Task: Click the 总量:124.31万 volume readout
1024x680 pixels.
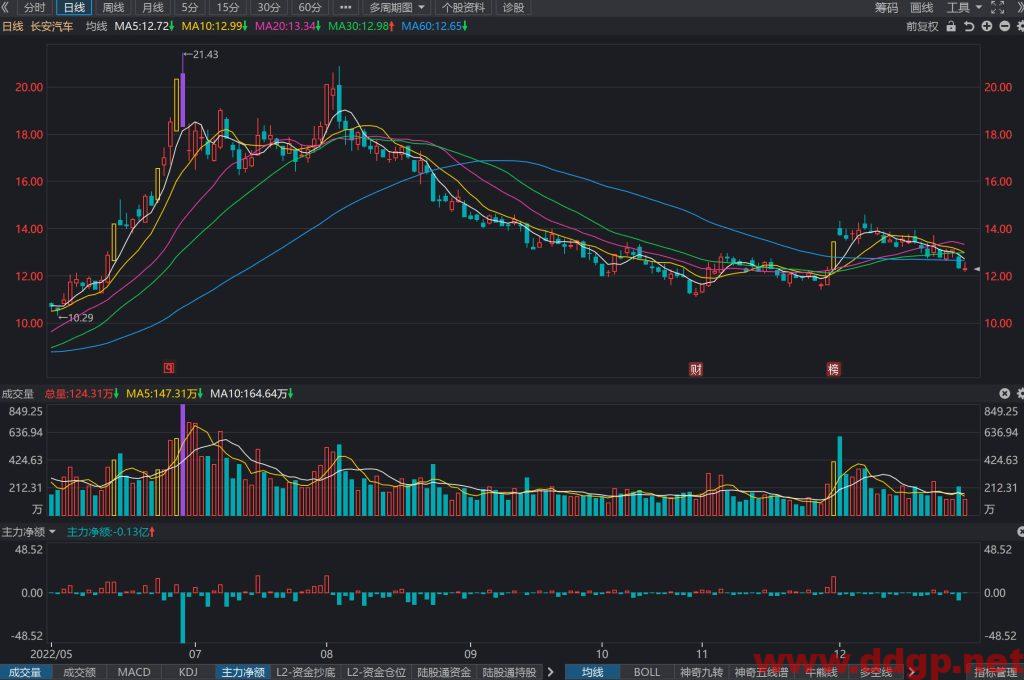Action: coord(82,393)
